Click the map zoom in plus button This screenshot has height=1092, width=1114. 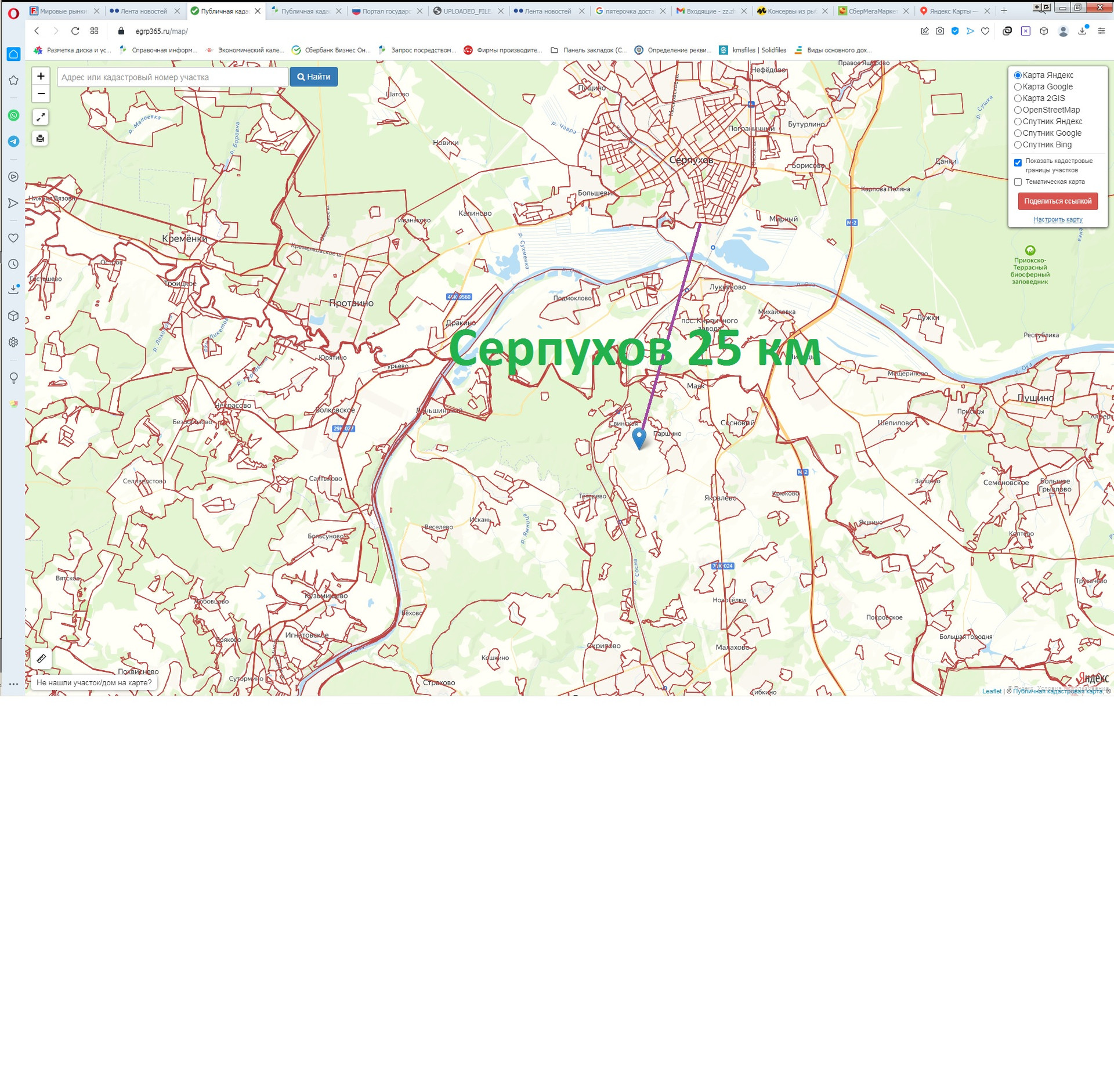point(41,76)
